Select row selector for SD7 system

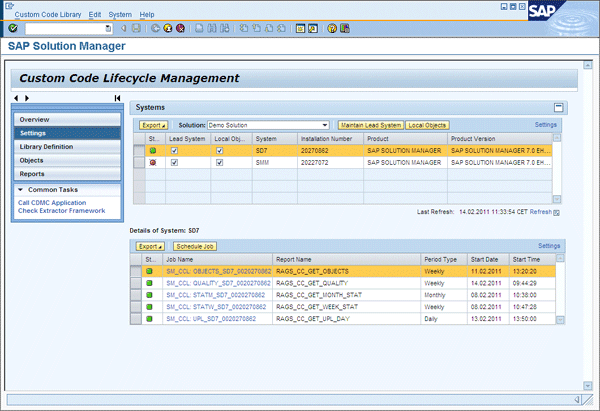[139, 151]
